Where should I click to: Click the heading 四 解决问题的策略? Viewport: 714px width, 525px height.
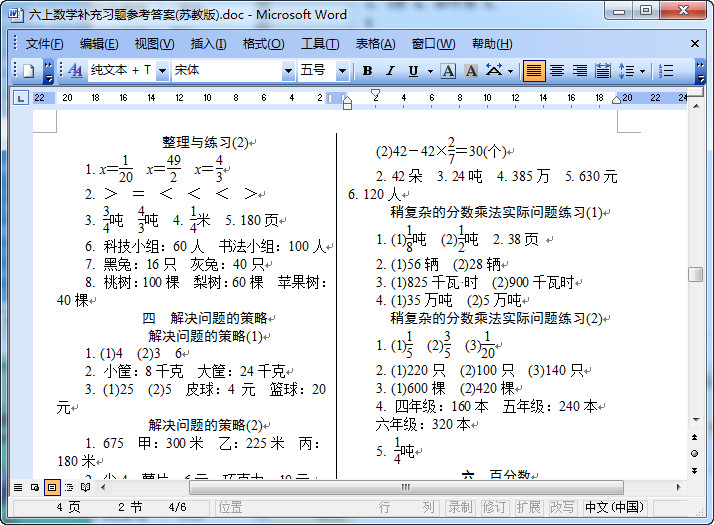[x=205, y=318]
